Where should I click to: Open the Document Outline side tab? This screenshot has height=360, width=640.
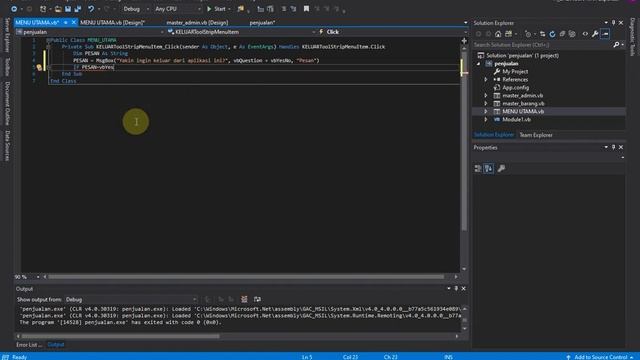[x=7, y=103]
